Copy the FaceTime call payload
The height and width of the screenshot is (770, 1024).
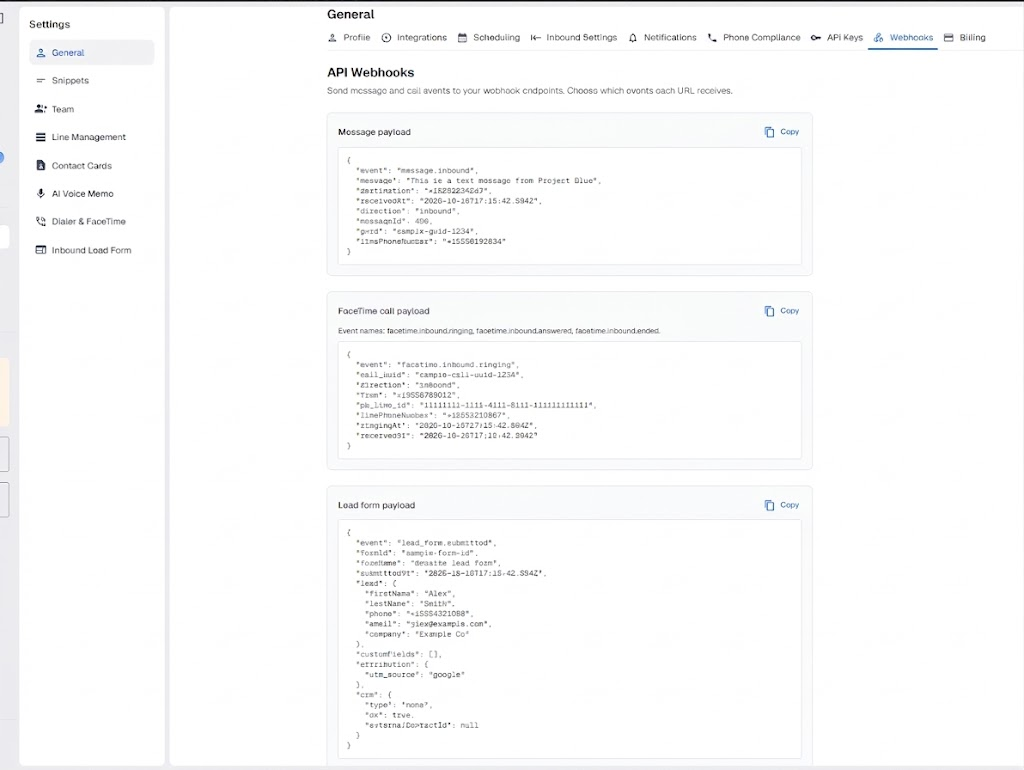click(x=782, y=311)
